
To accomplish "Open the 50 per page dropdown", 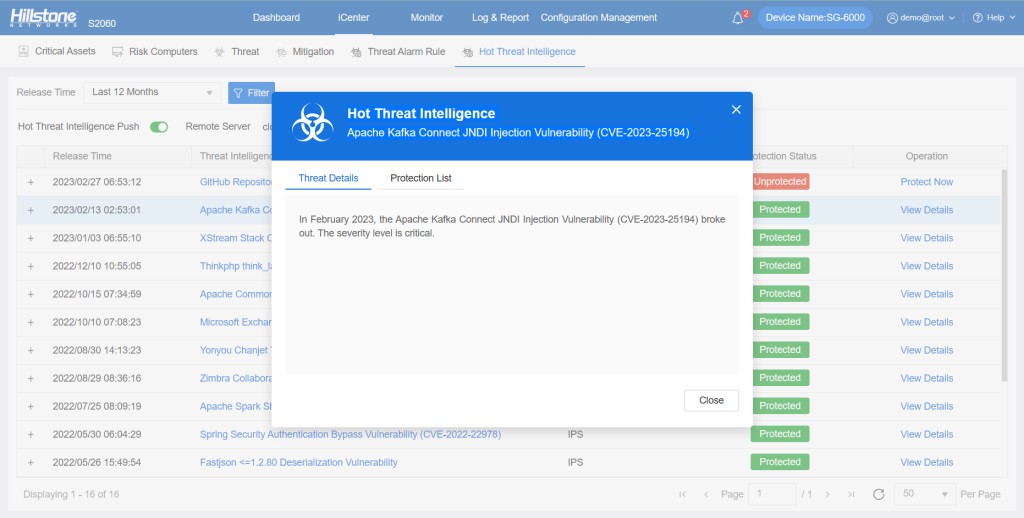I will point(925,494).
